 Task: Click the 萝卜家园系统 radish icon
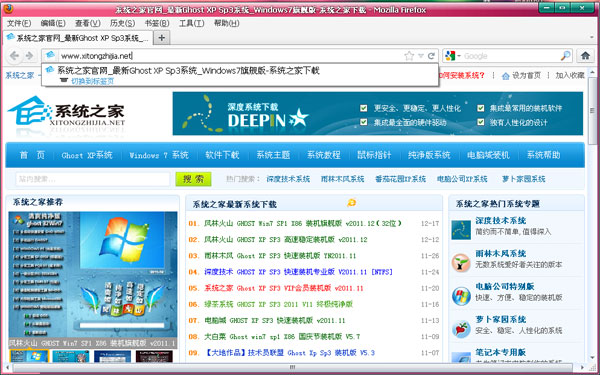tap(461, 329)
